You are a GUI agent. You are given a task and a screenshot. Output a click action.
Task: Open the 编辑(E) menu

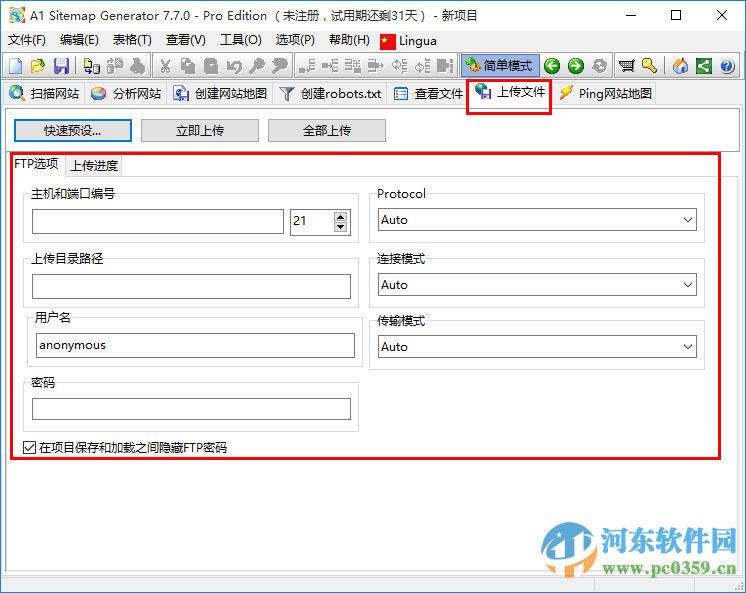click(x=79, y=40)
